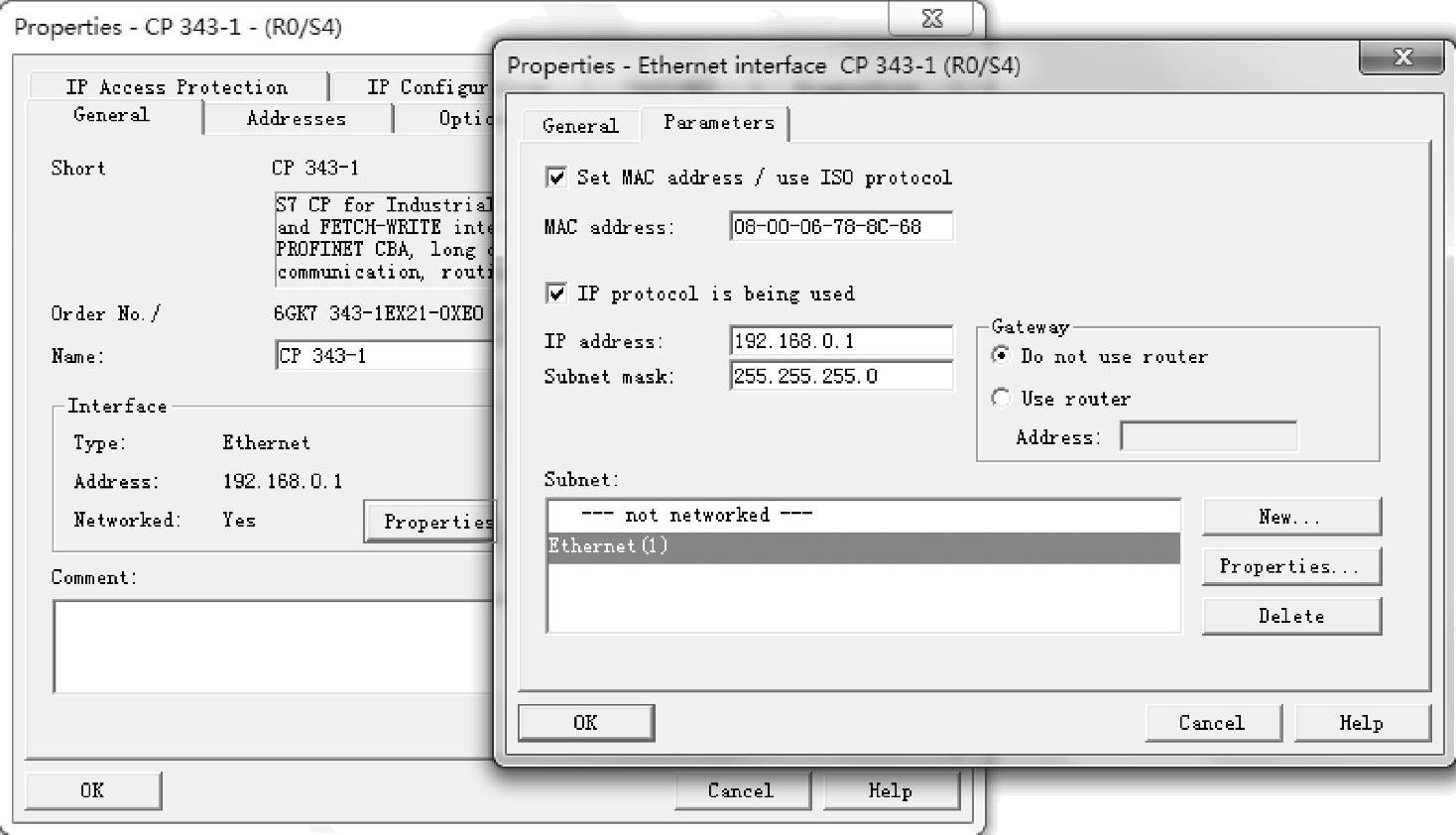Viewport: 1456px width, 835px height.
Task: Open IP Access Protection tab in CP 343-1 window
Action: (178, 87)
